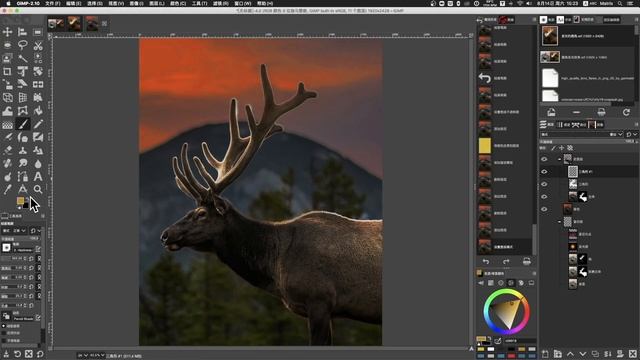640x360 pixels.
Task: Toggle visibility of the layer with hand mask
Action: click(544, 197)
